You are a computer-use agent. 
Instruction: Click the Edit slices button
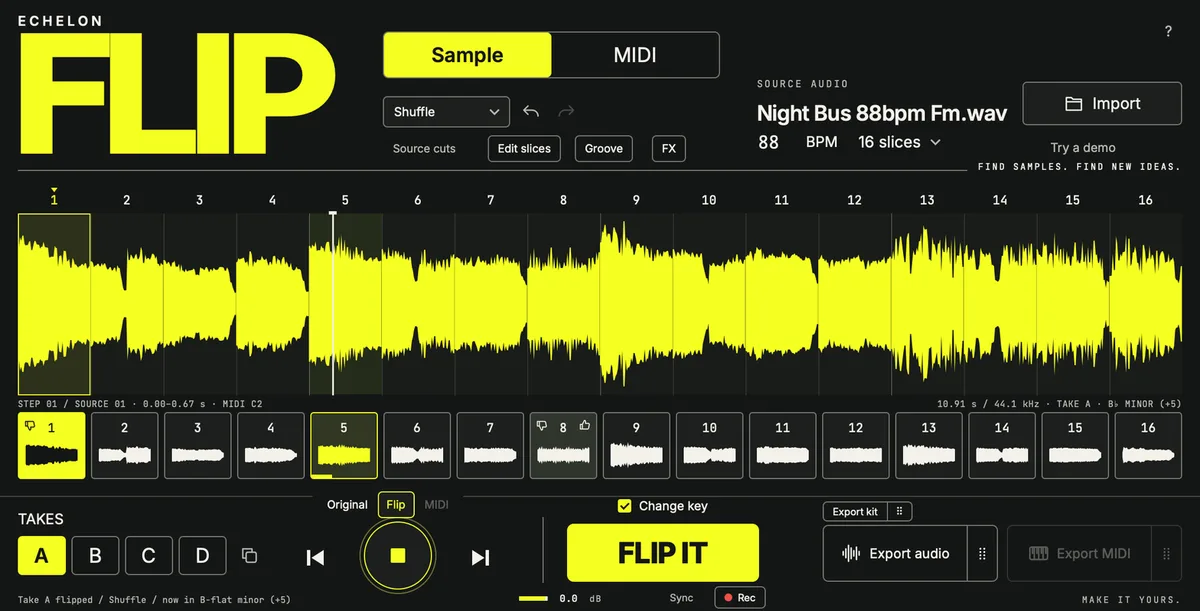click(524, 148)
